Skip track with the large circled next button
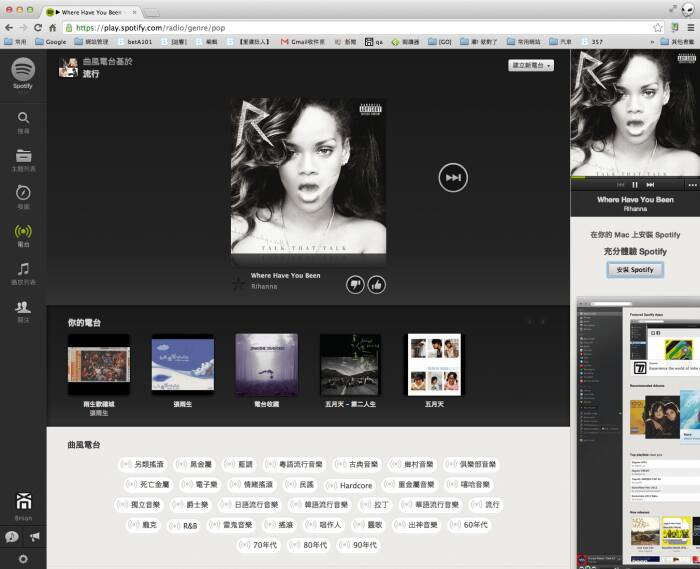The image size is (700, 569). coord(453,178)
